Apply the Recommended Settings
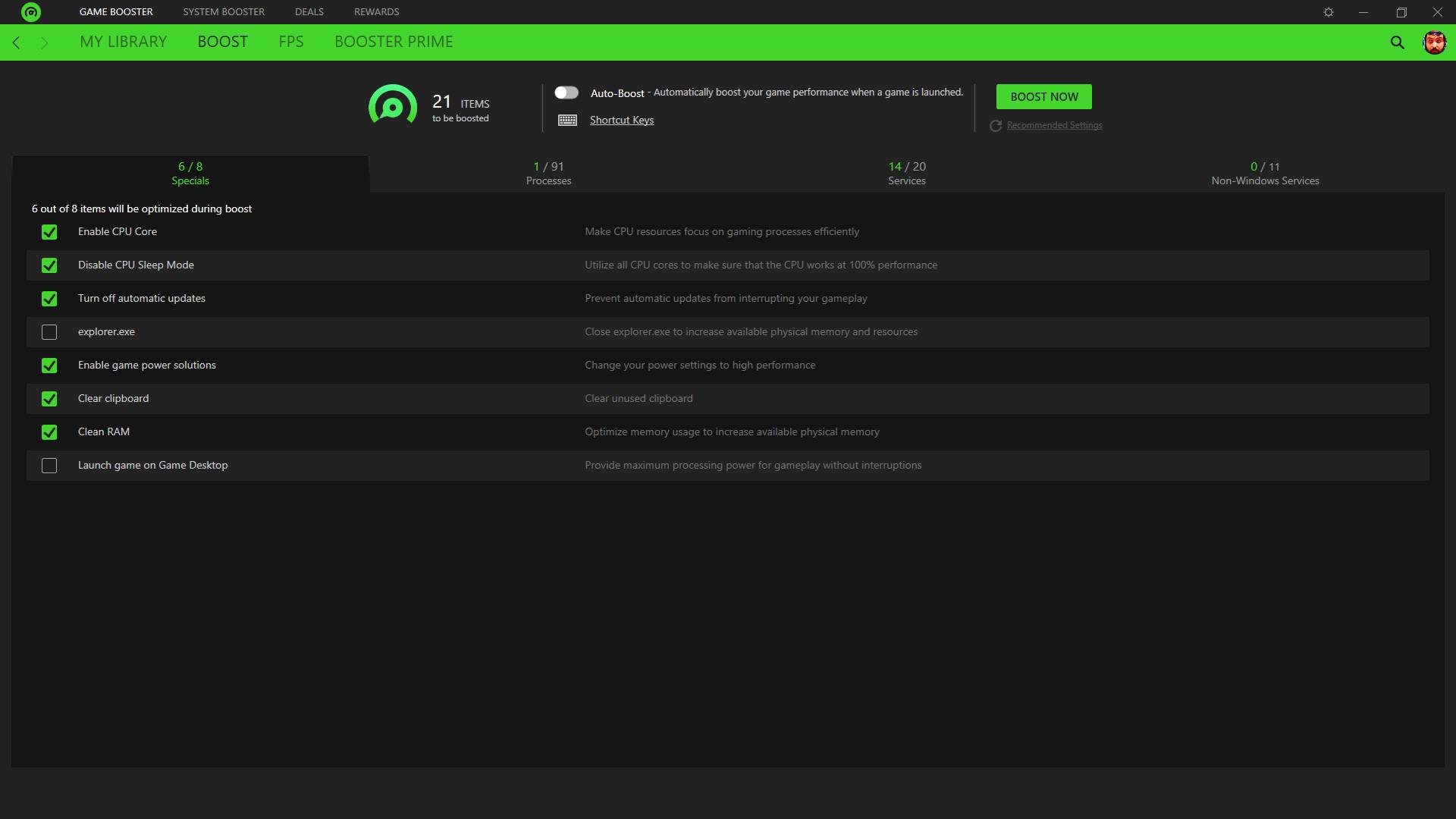This screenshot has height=819, width=1456. tap(1054, 125)
